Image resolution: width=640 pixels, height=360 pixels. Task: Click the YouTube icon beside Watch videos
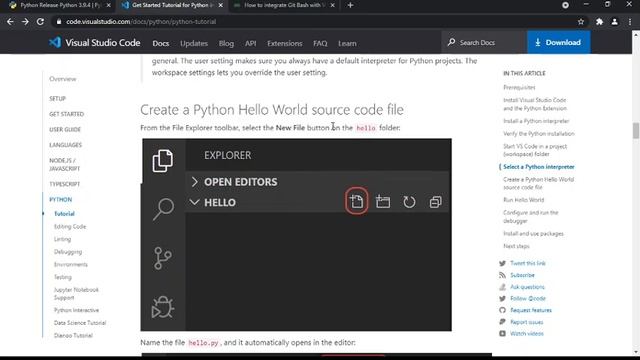point(502,333)
